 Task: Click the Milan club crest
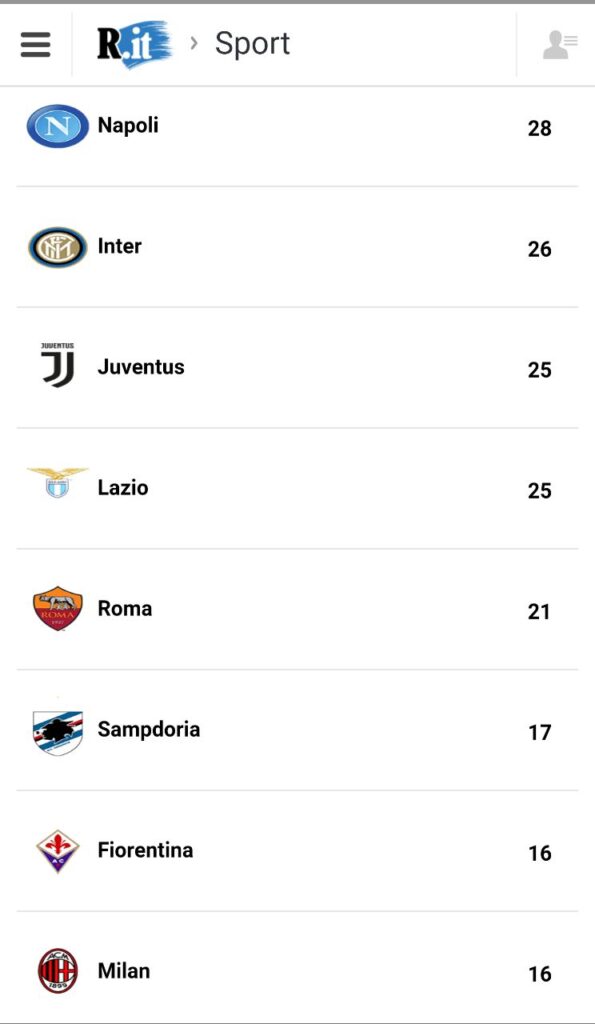57,971
